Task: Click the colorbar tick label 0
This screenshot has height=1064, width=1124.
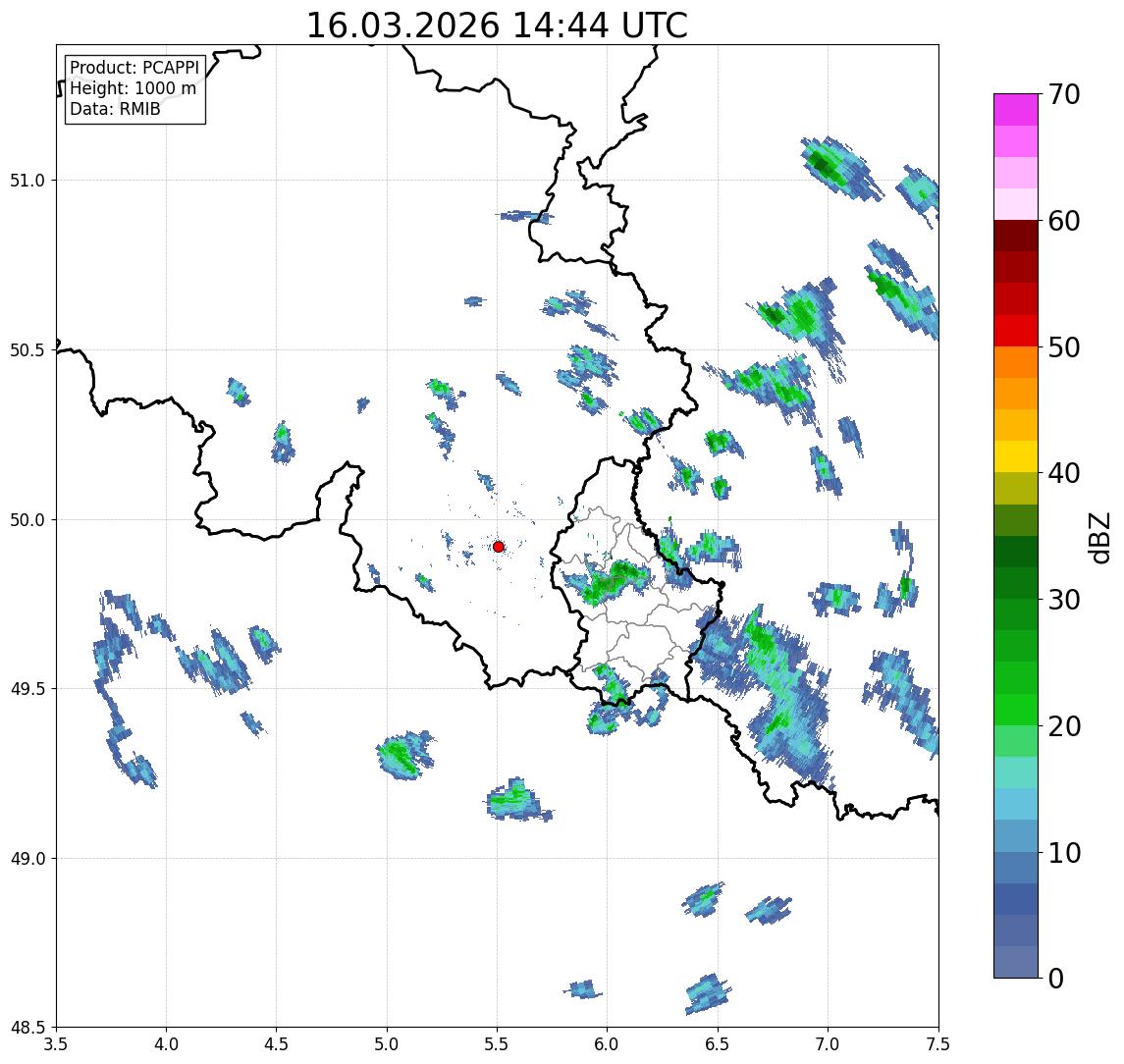Action: [x=1056, y=978]
